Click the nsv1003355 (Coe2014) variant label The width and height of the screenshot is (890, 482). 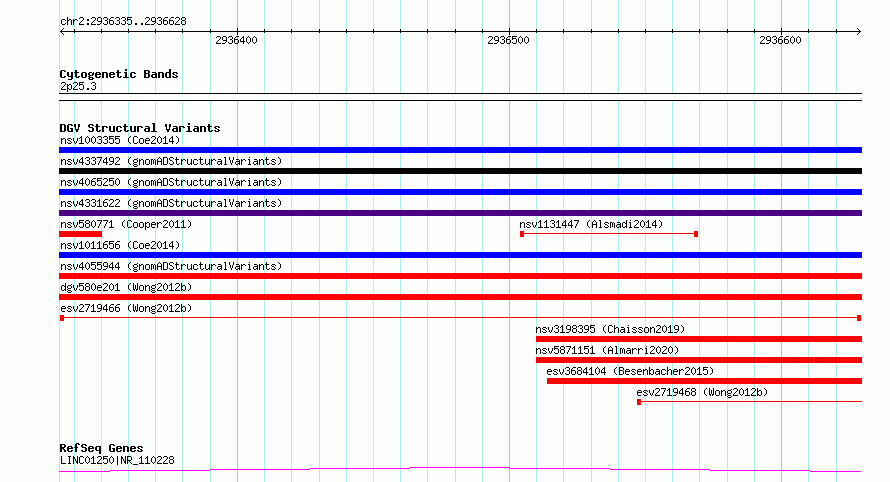tap(120, 140)
